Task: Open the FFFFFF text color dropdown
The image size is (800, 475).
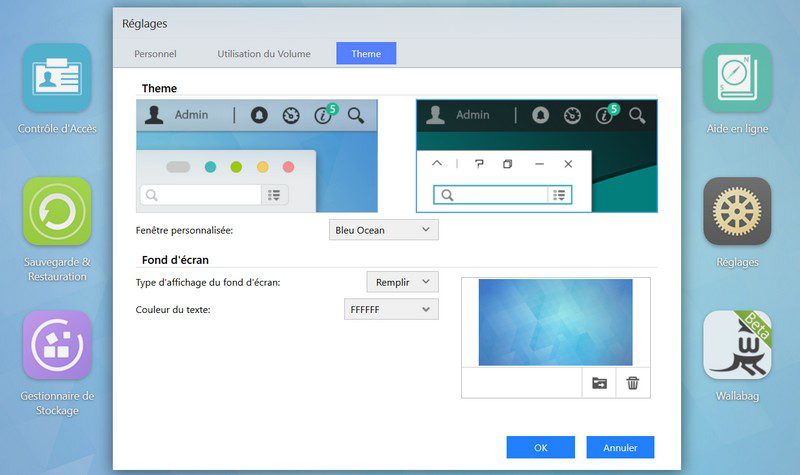Action: coord(391,310)
